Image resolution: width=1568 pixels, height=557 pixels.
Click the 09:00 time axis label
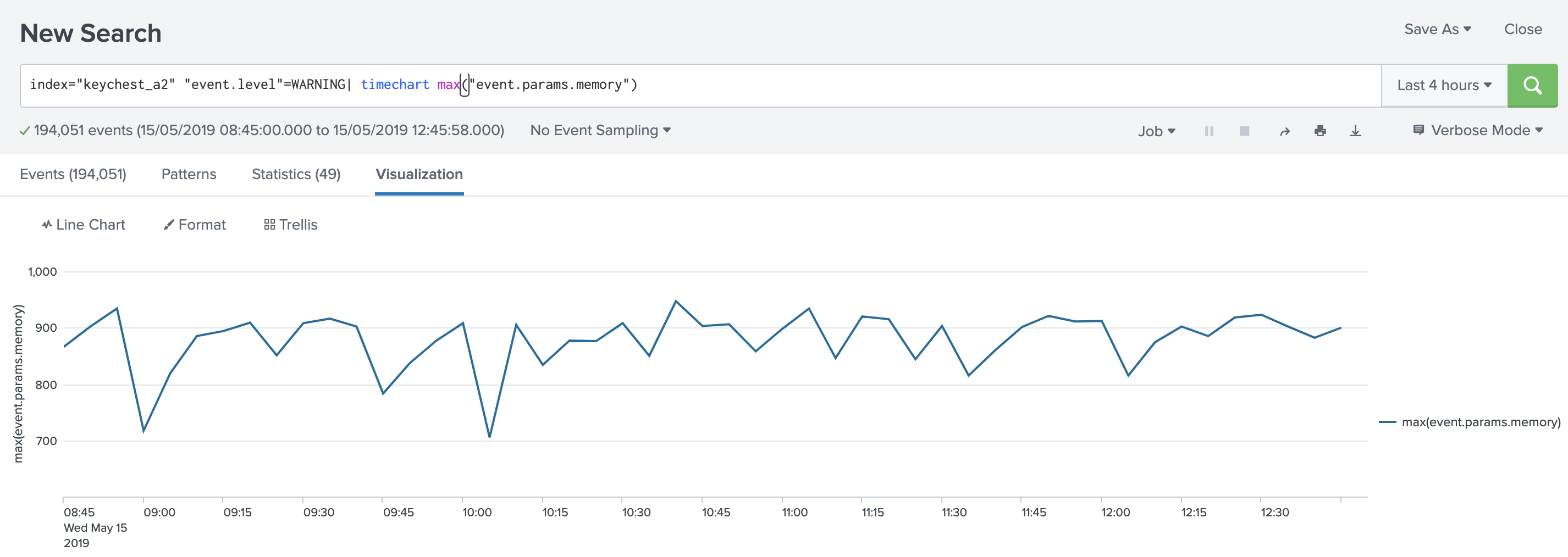point(159,513)
